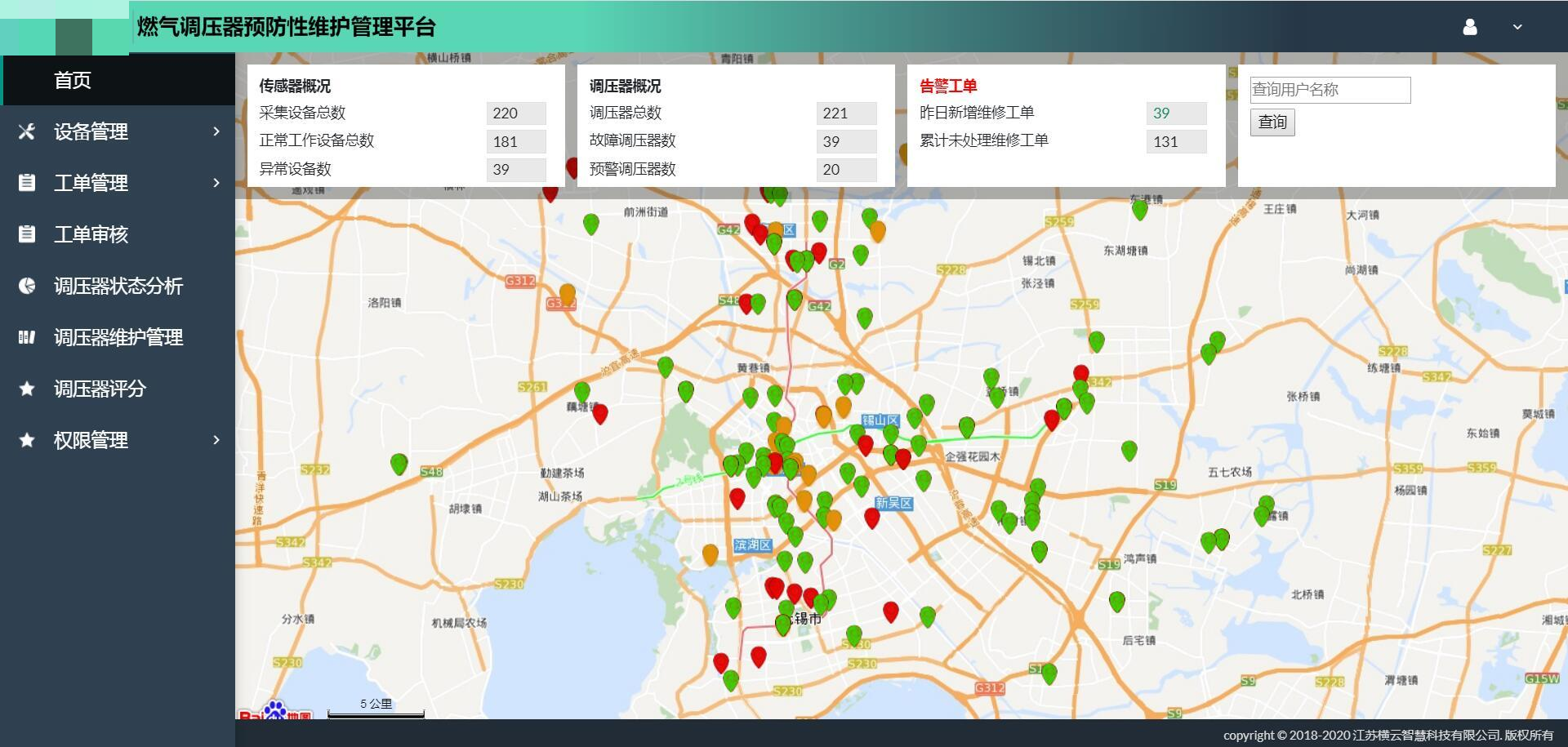This screenshot has height=747, width=1568.
Task: Click the 查询 button
Action: coord(1272,122)
